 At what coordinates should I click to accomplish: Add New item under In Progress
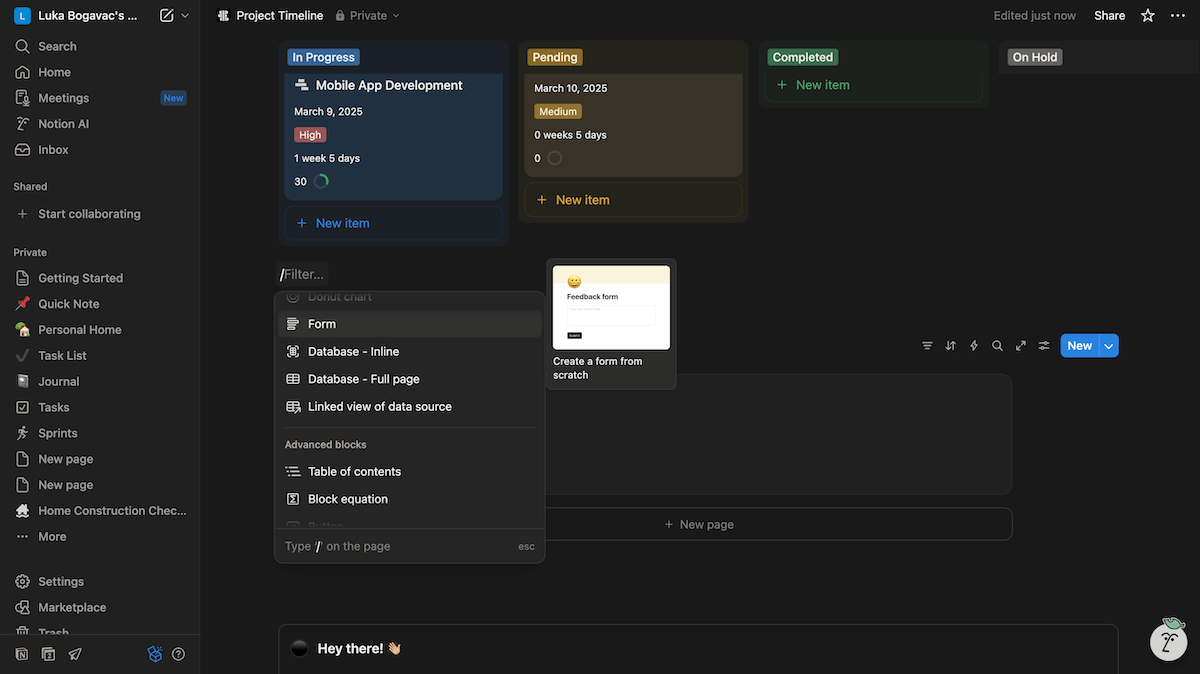(342, 224)
